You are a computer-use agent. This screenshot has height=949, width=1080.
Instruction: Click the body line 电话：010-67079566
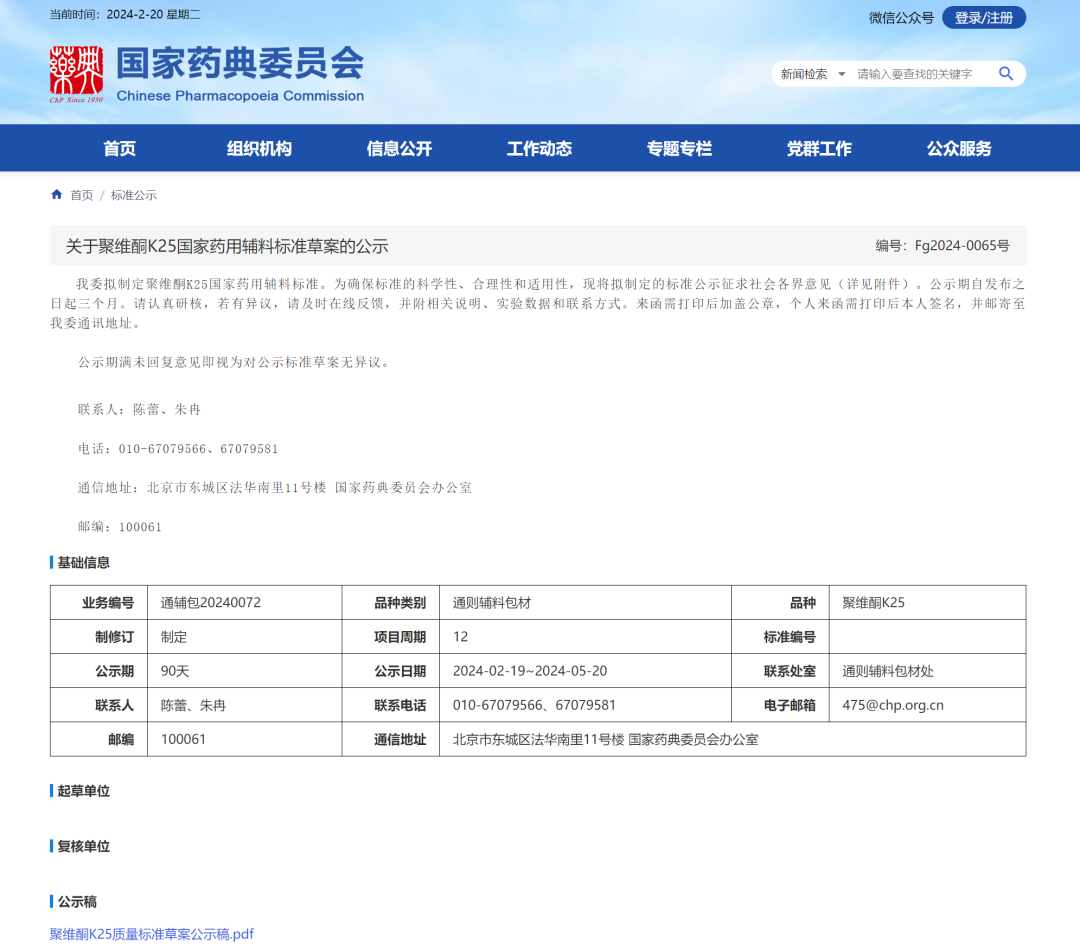click(x=178, y=449)
